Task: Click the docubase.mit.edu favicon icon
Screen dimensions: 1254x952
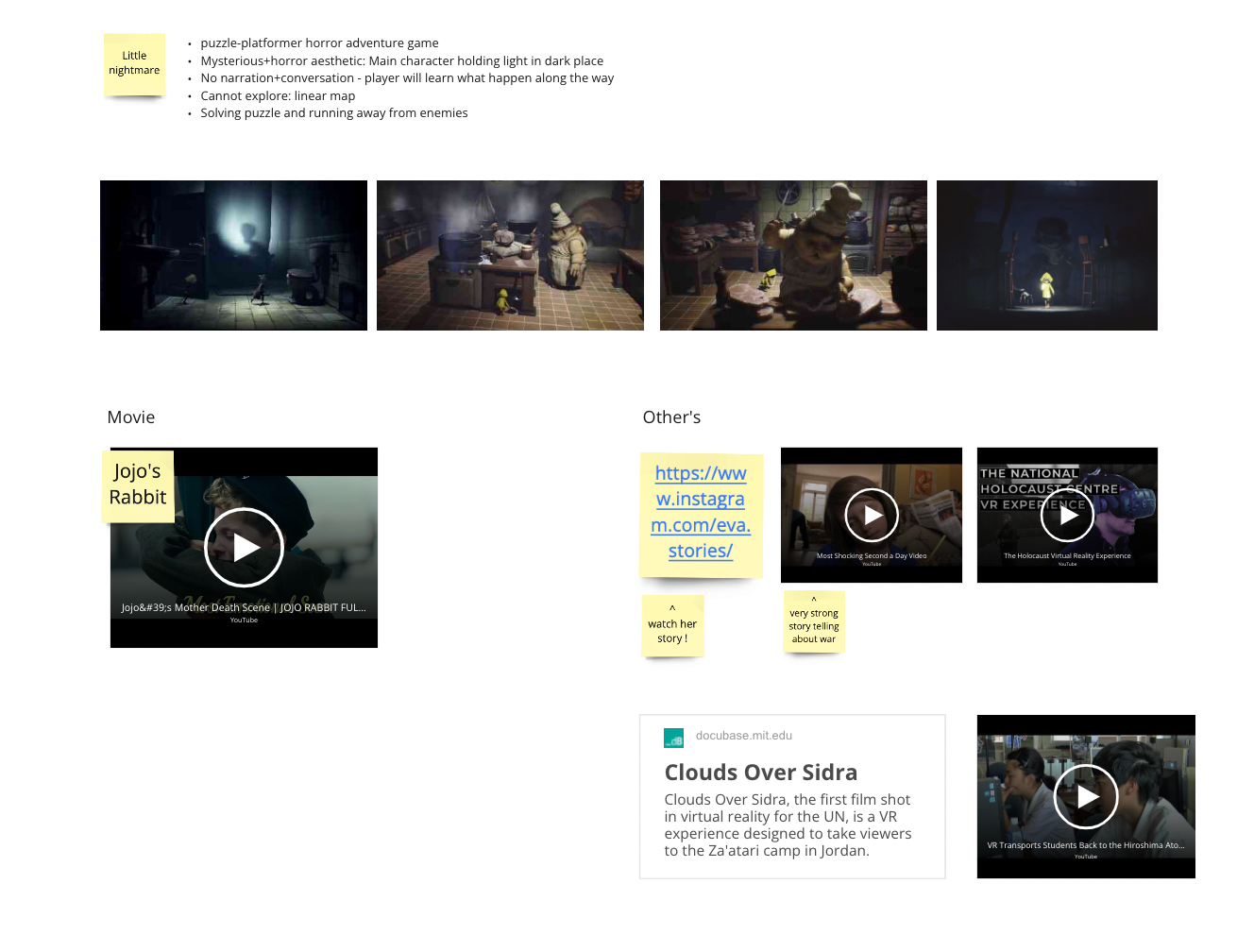Action: click(673, 738)
